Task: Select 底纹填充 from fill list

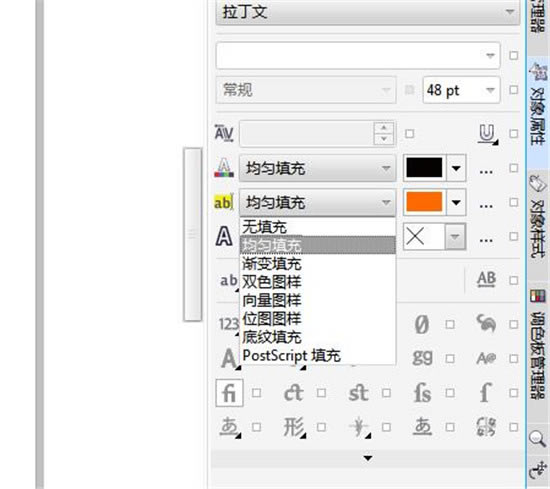Action: 318,337
